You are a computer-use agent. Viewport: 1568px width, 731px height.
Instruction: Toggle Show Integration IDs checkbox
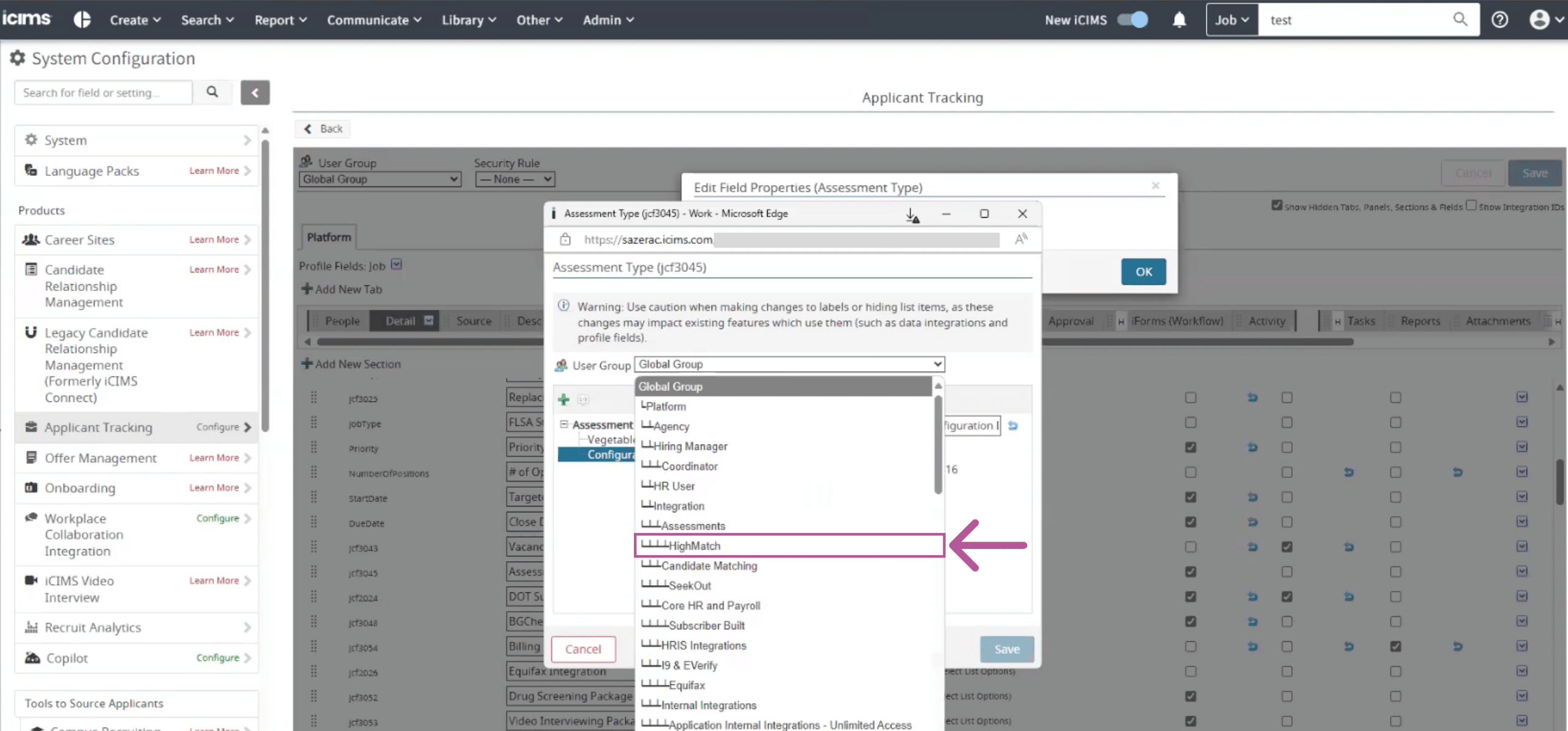(1471, 205)
